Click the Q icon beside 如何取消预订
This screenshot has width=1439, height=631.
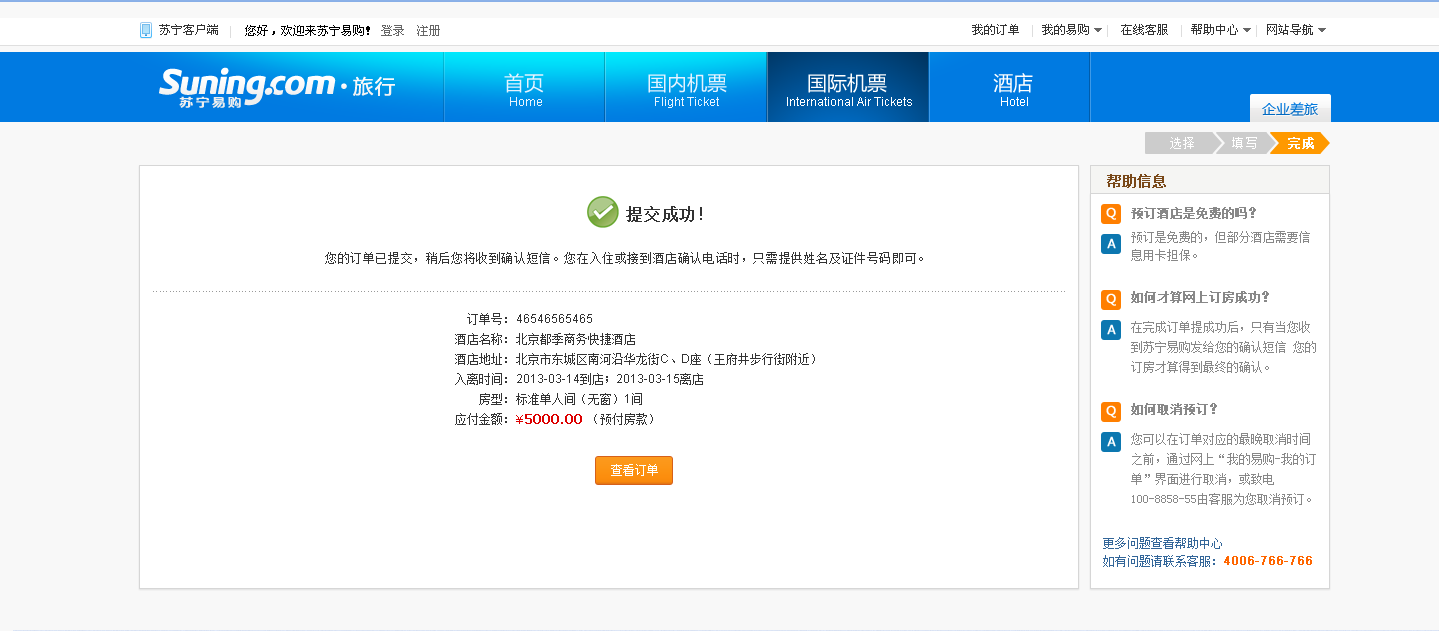[x=1110, y=411]
